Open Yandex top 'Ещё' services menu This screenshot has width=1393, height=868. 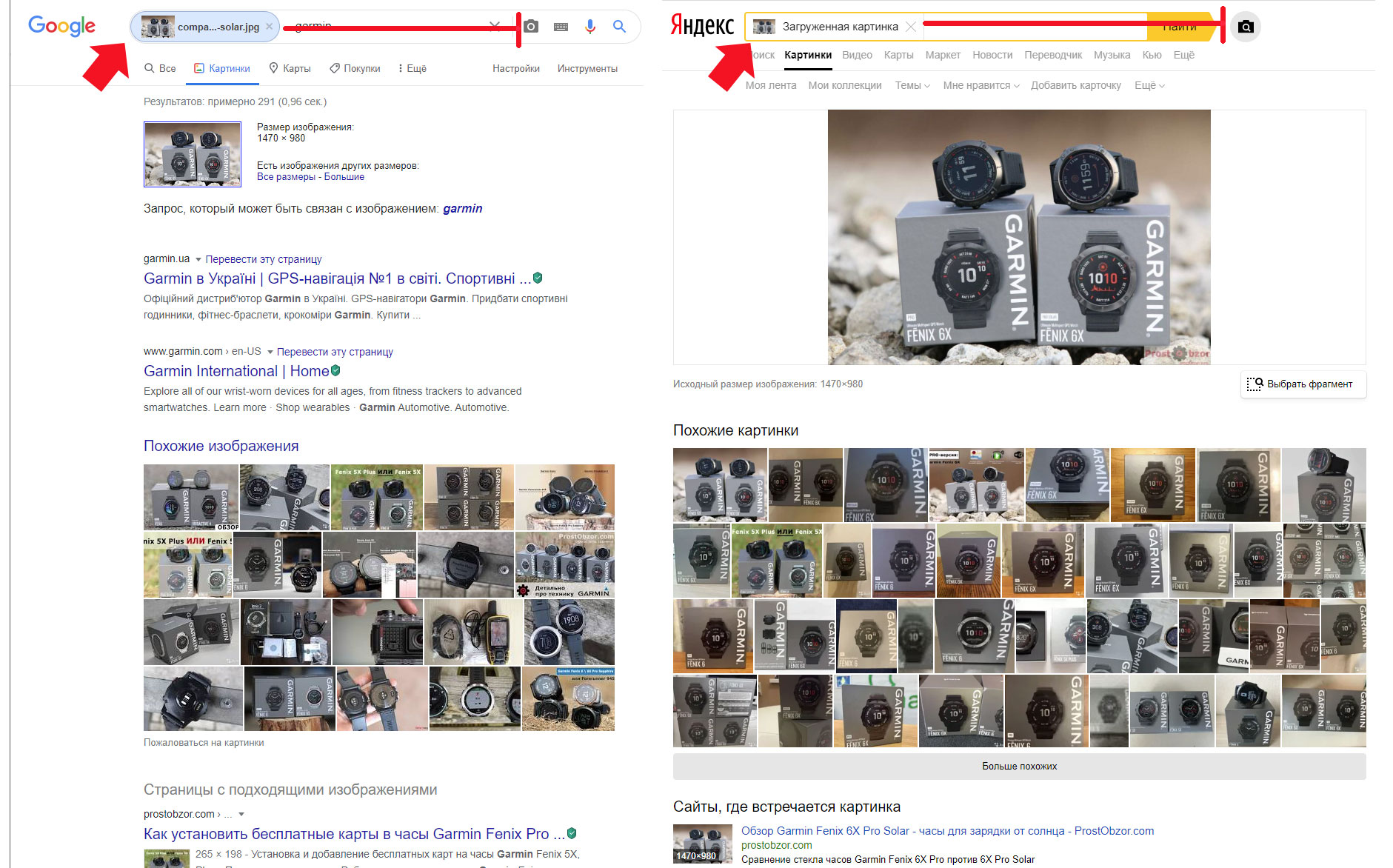[1183, 55]
